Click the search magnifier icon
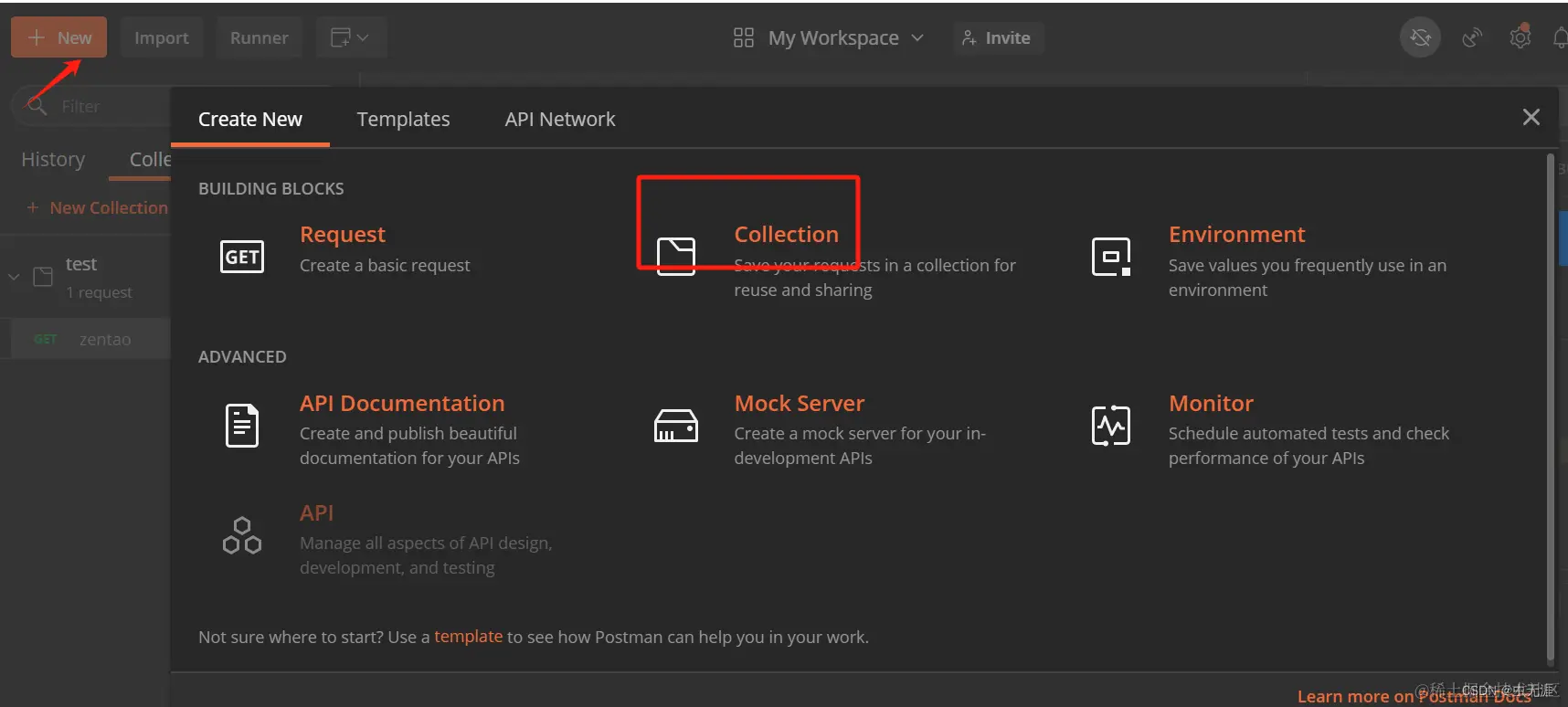The image size is (1568, 707). tap(37, 106)
